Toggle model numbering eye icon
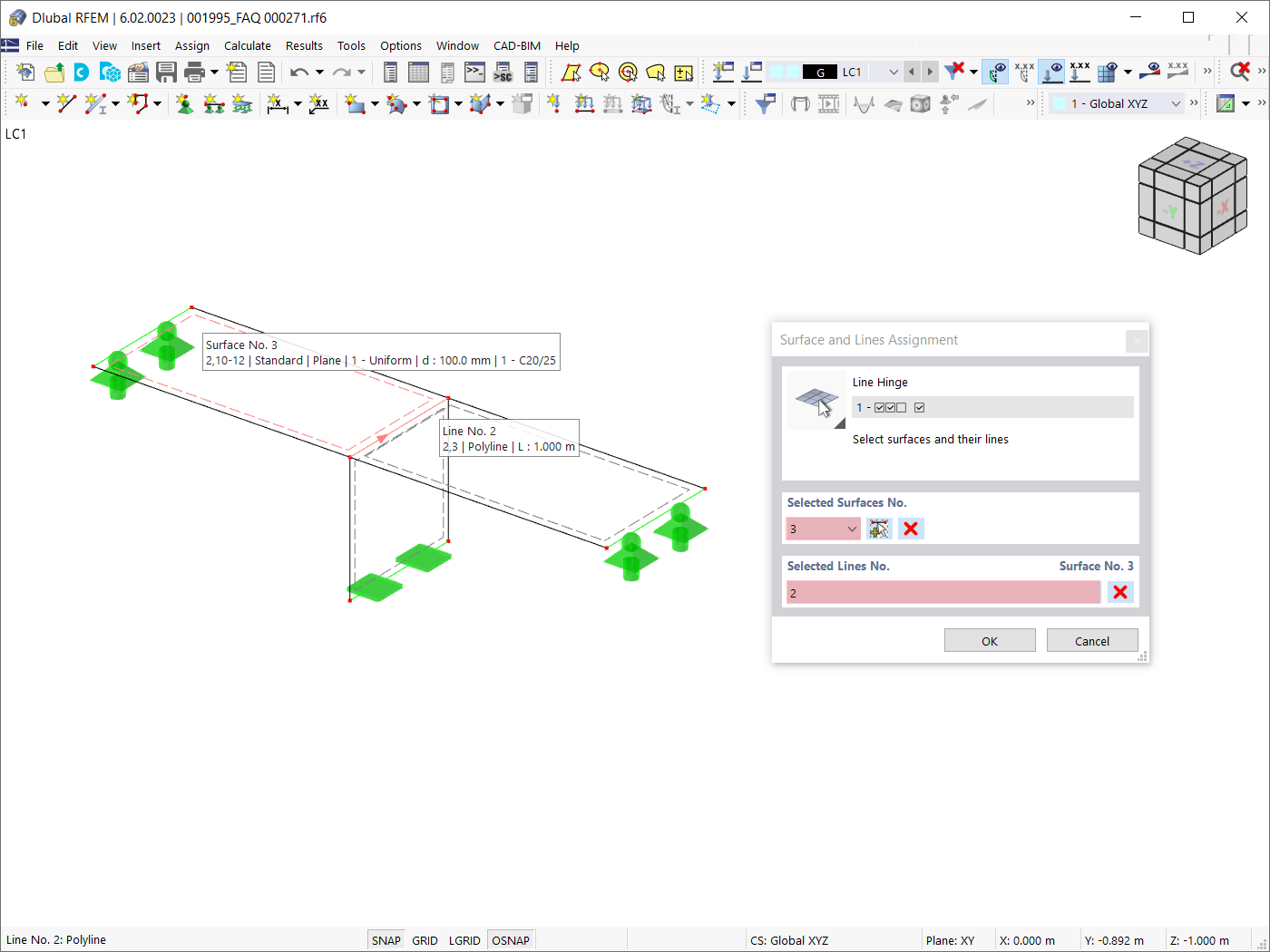Screen dimensions: 1270x952 click(x=996, y=71)
